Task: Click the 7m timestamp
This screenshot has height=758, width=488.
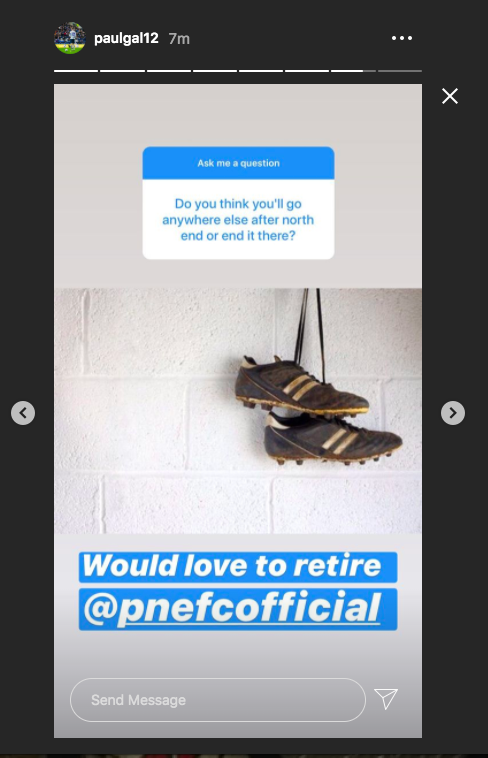Action: 179,39
